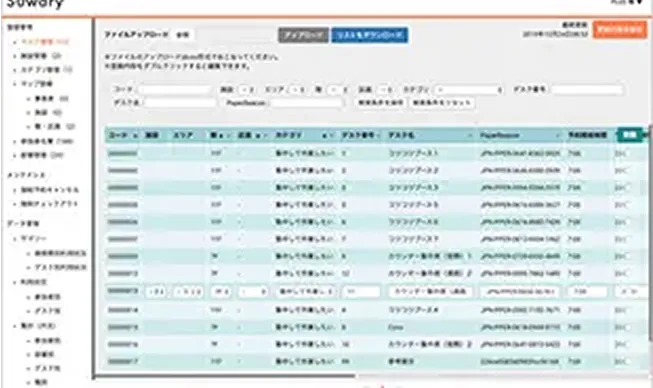The width and height of the screenshot is (653, 388).
Task: Click the Suwary logo
Action: [35, 3]
